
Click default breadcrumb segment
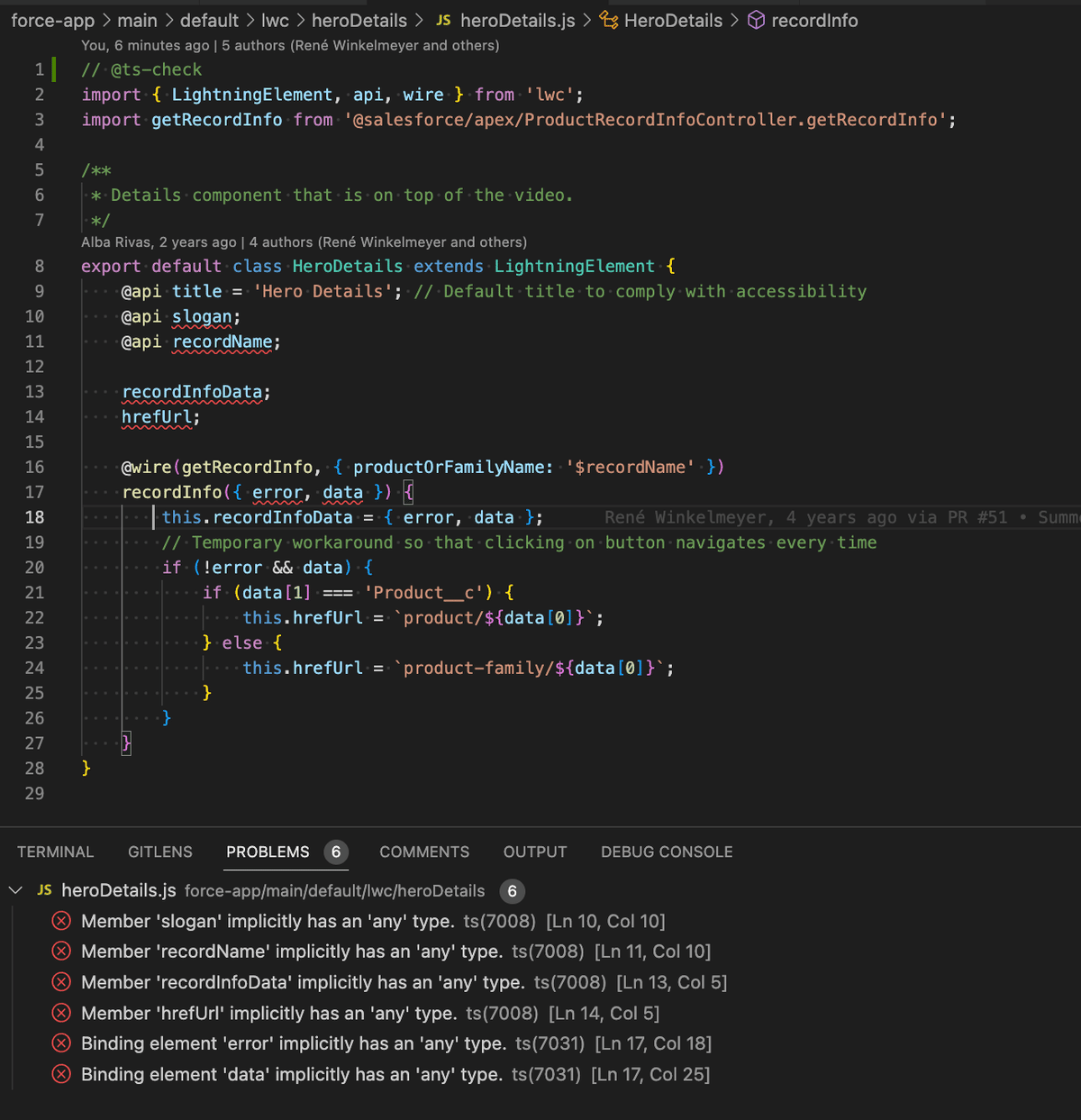pos(209,20)
